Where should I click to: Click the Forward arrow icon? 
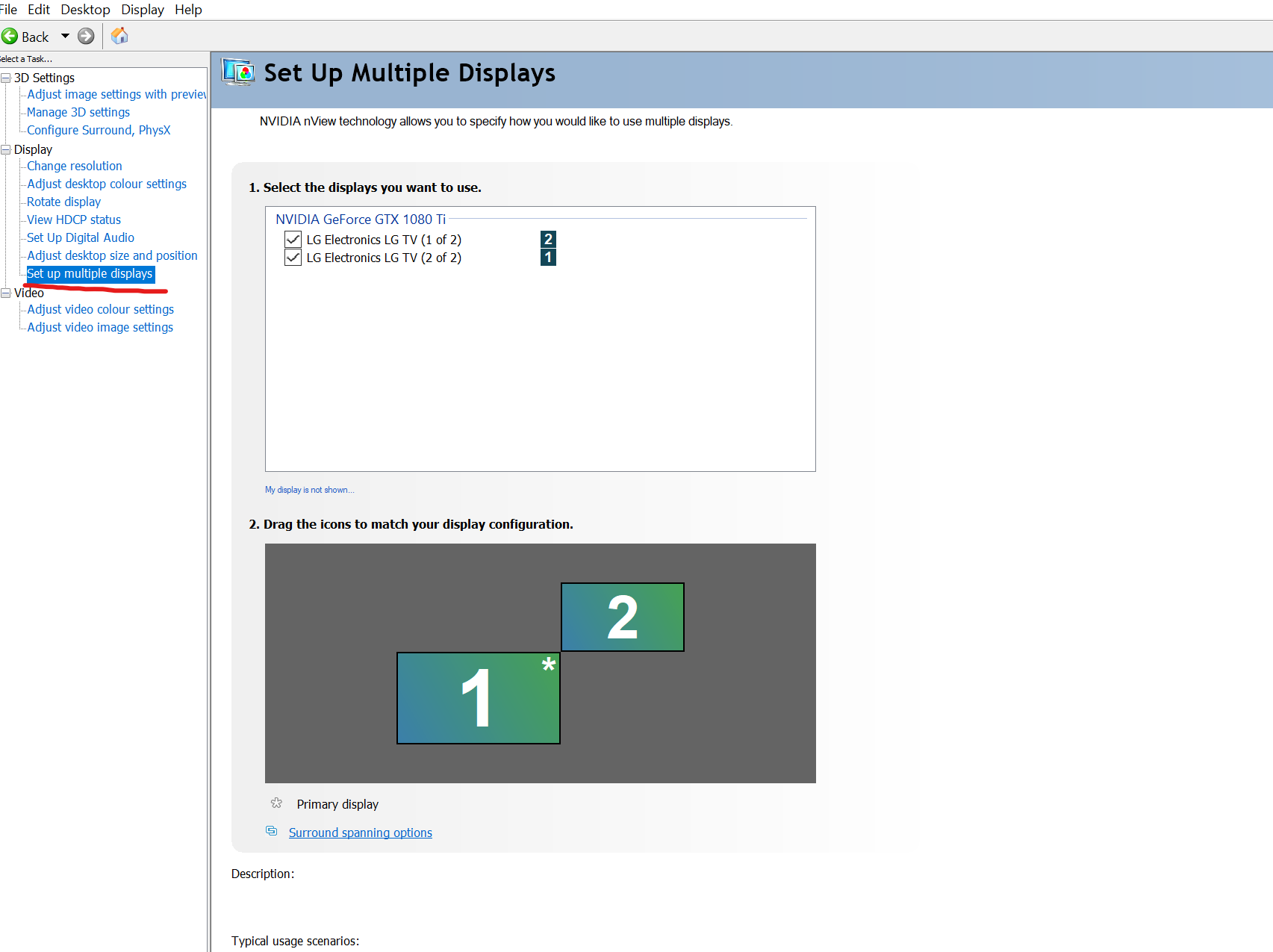(x=86, y=36)
